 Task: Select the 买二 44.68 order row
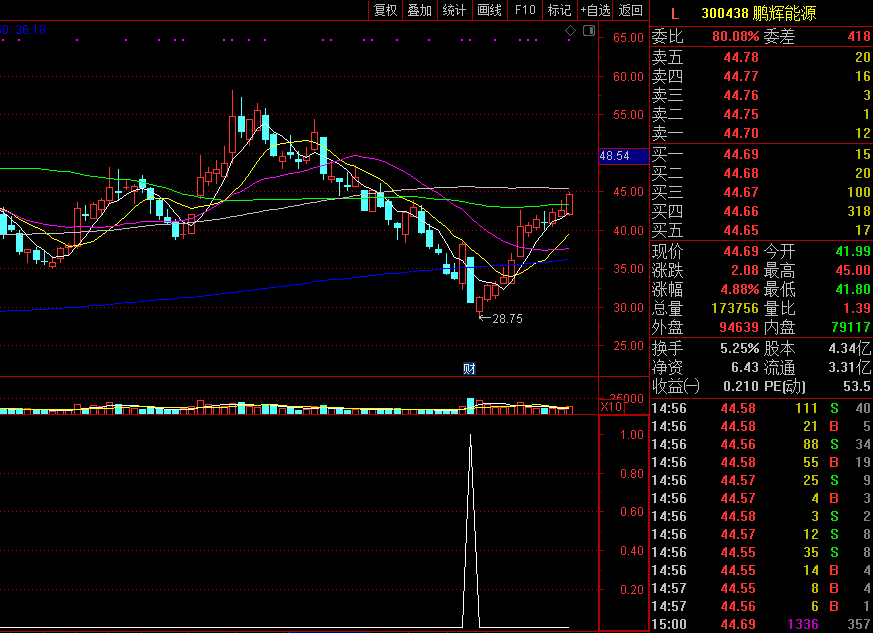[x=761, y=173]
